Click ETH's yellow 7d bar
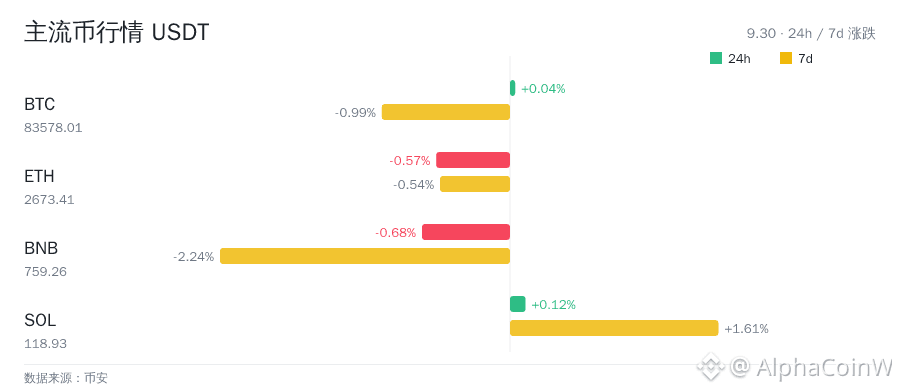 point(475,184)
